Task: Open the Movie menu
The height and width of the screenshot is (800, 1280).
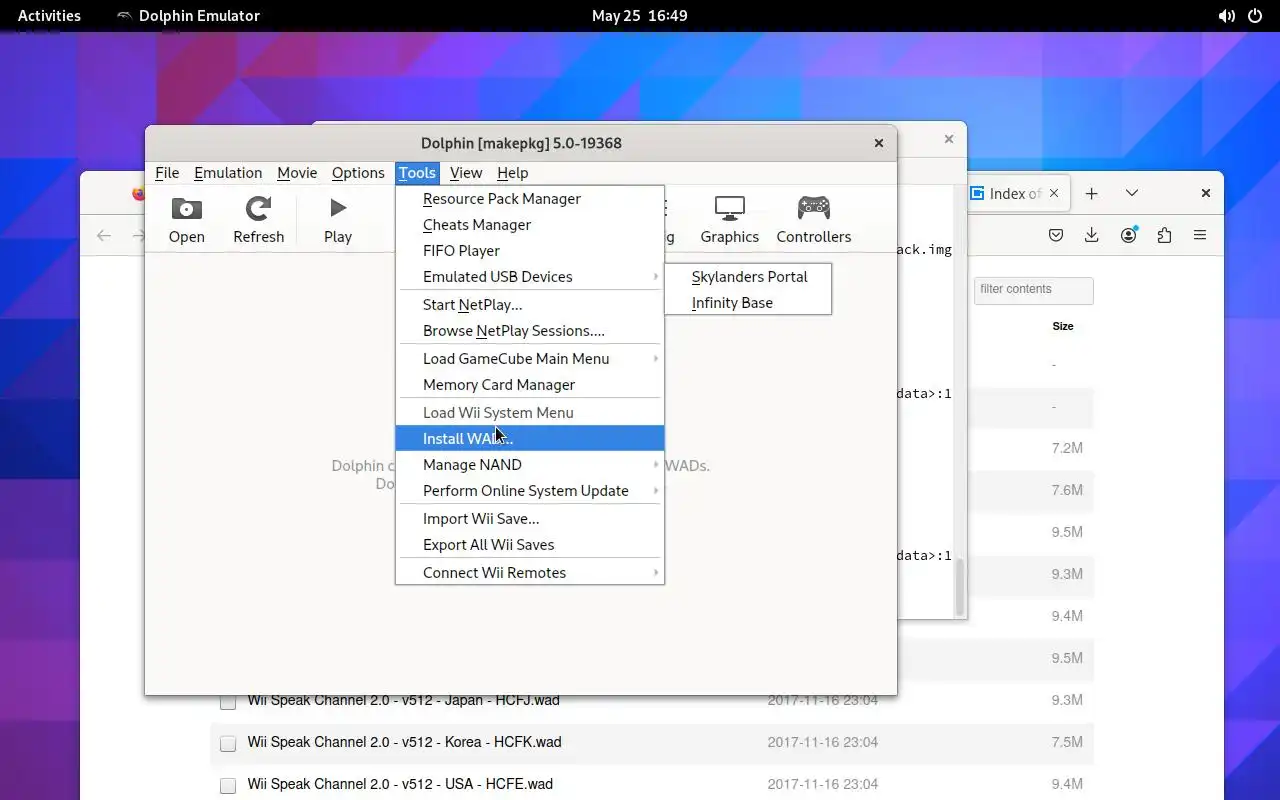Action: (297, 173)
